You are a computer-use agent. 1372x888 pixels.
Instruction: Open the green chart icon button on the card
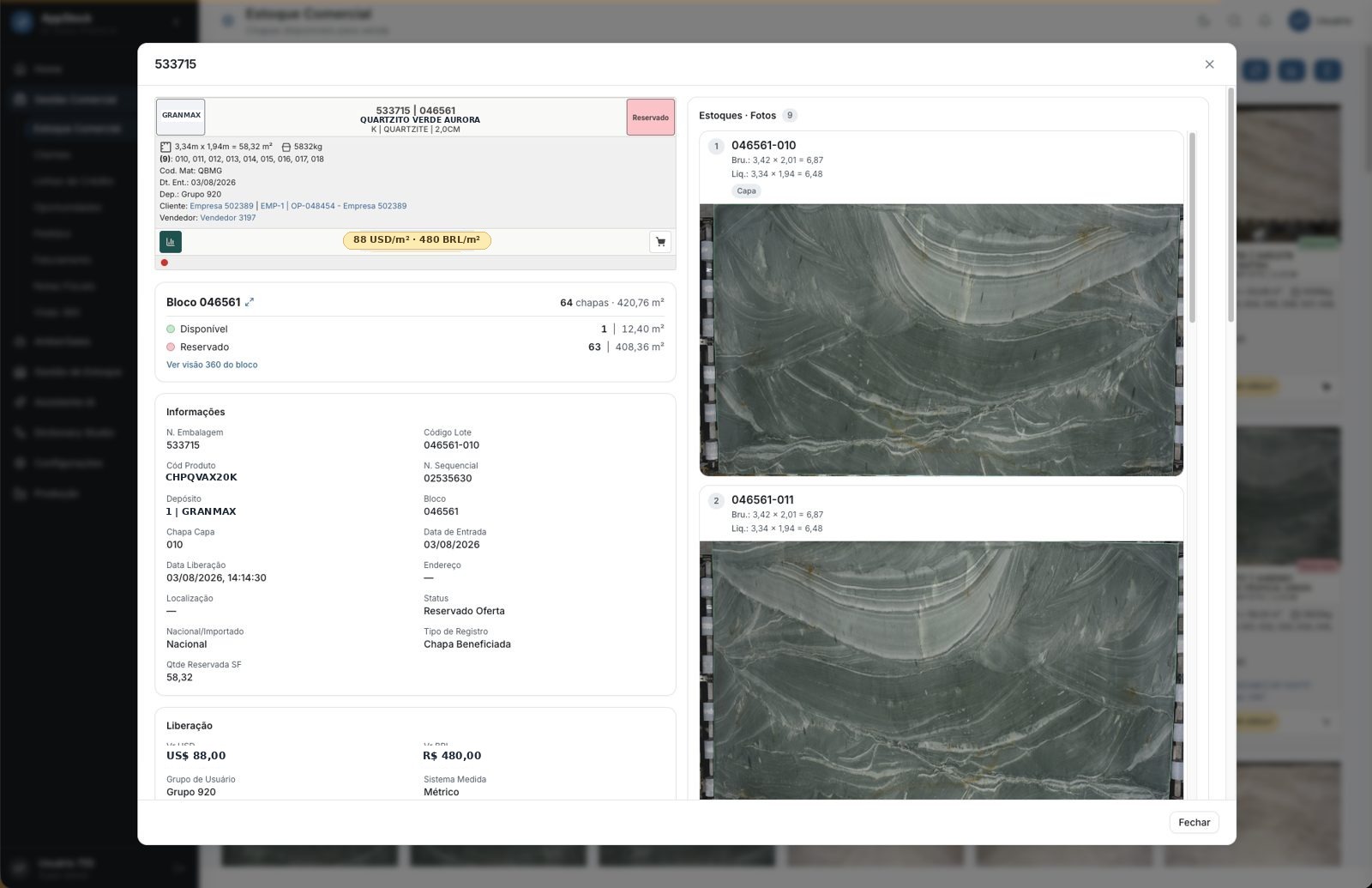coord(171,242)
